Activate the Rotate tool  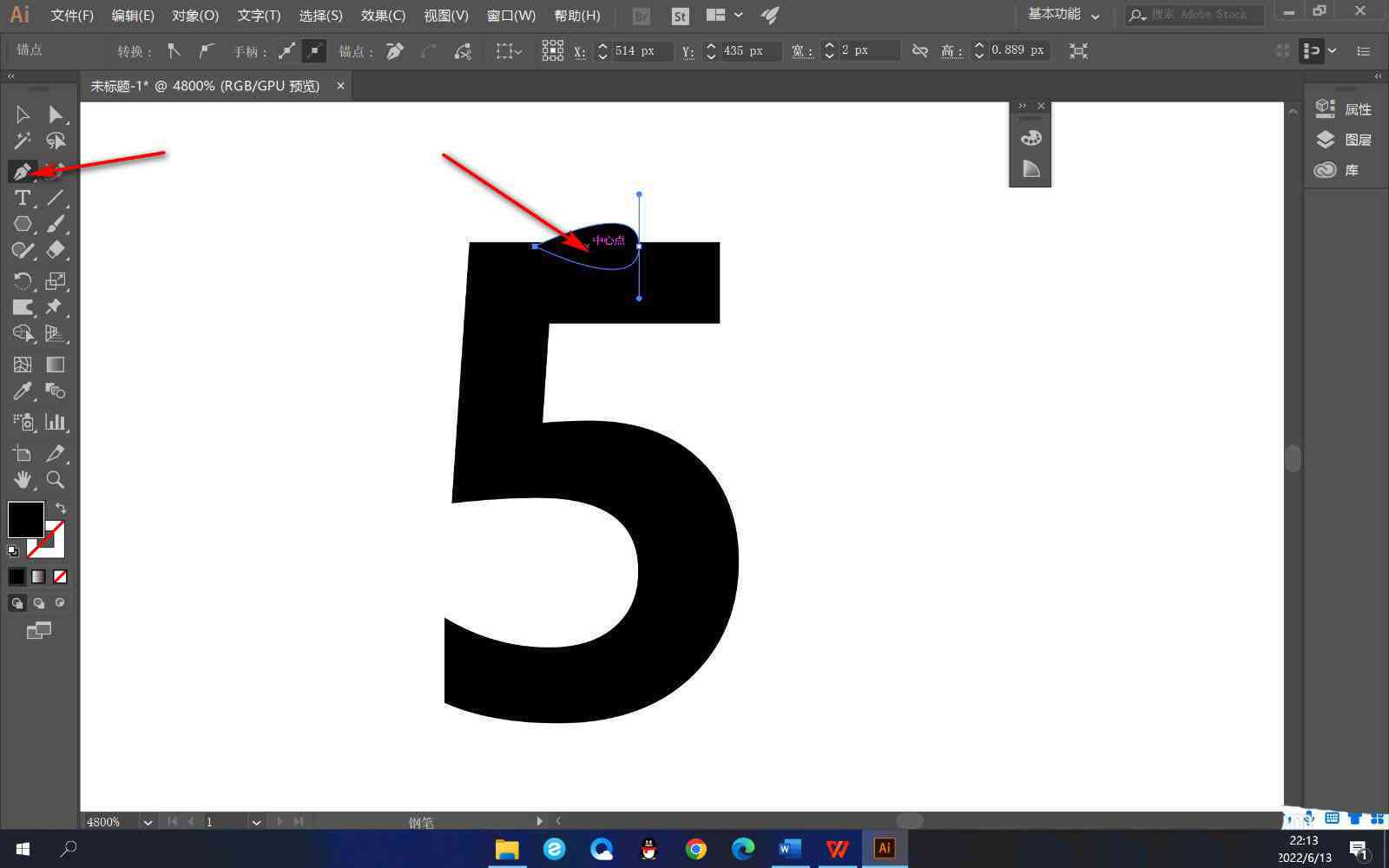point(23,281)
